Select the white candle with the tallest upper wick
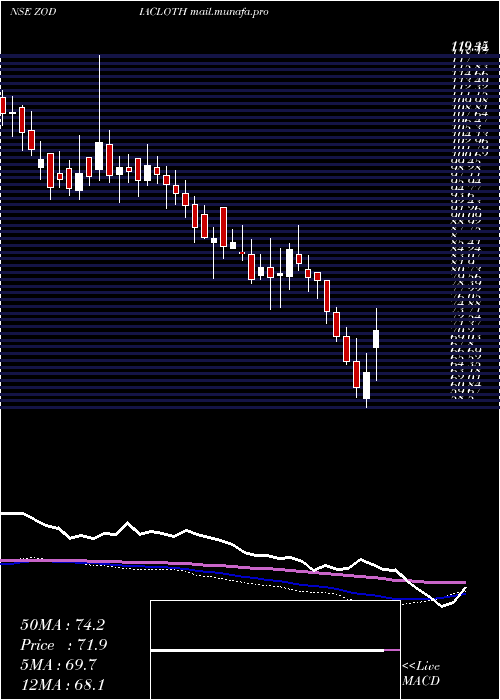 pyautogui.click(x=99, y=156)
